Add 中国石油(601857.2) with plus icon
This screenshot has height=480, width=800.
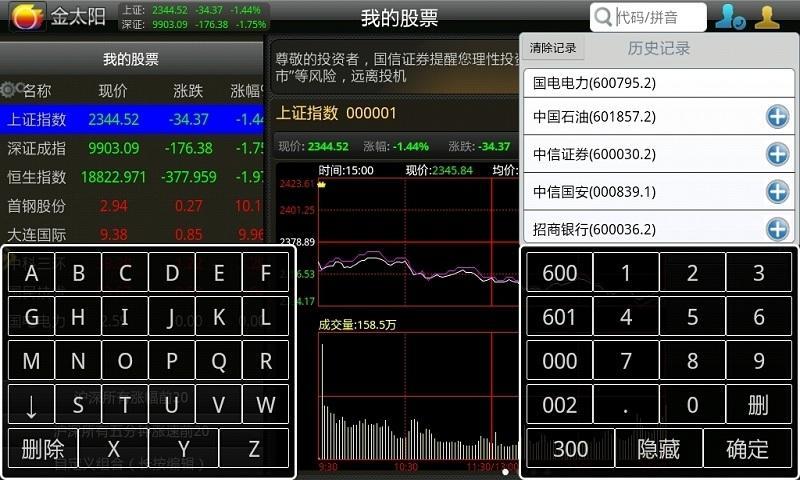[x=777, y=117]
